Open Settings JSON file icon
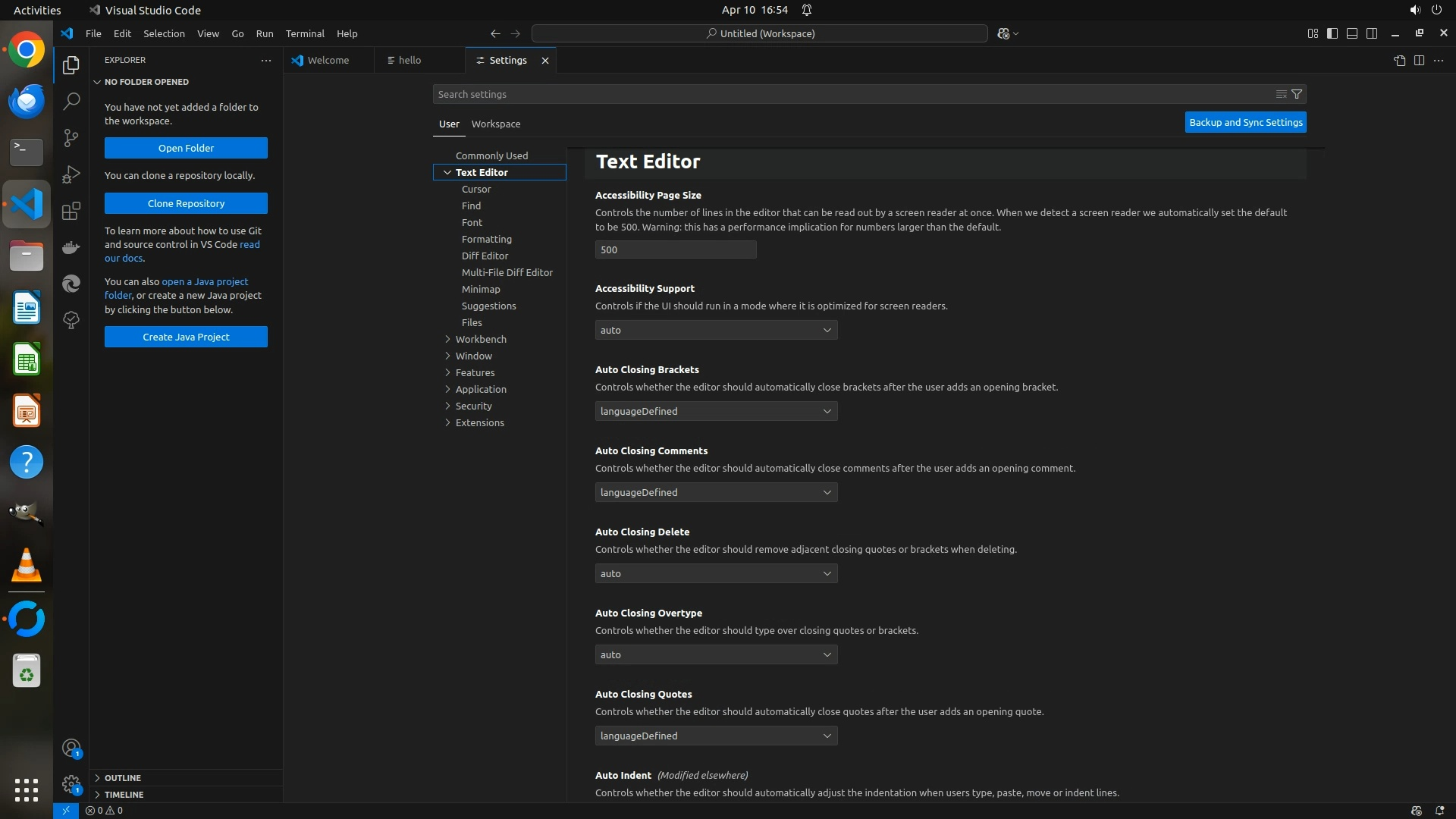 (x=1399, y=61)
